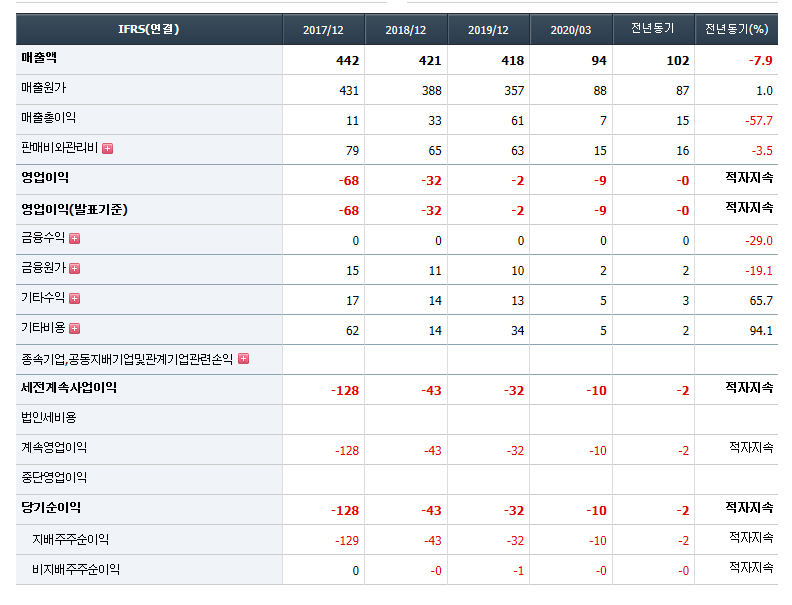
Task: Select the 영업이익 row label
Action: (x=45, y=178)
